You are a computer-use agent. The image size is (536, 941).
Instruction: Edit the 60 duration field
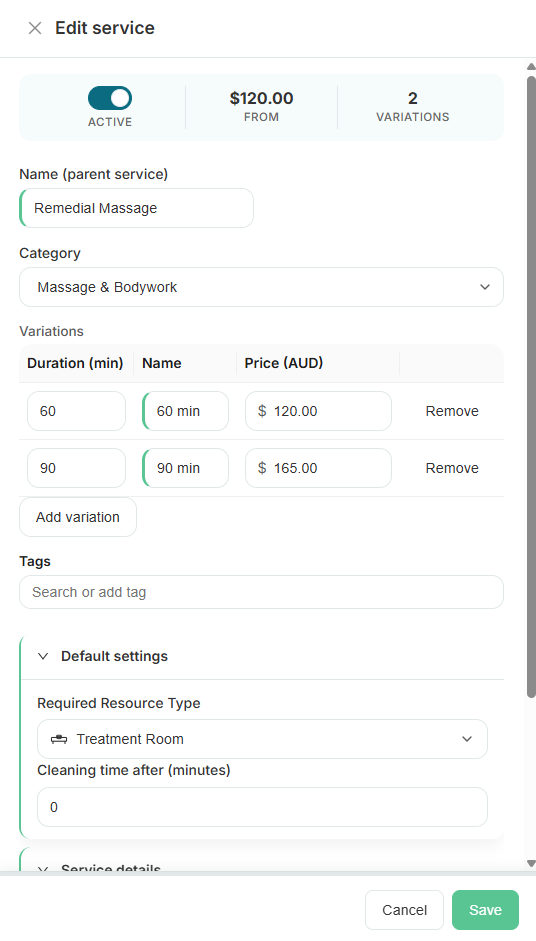(76, 411)
